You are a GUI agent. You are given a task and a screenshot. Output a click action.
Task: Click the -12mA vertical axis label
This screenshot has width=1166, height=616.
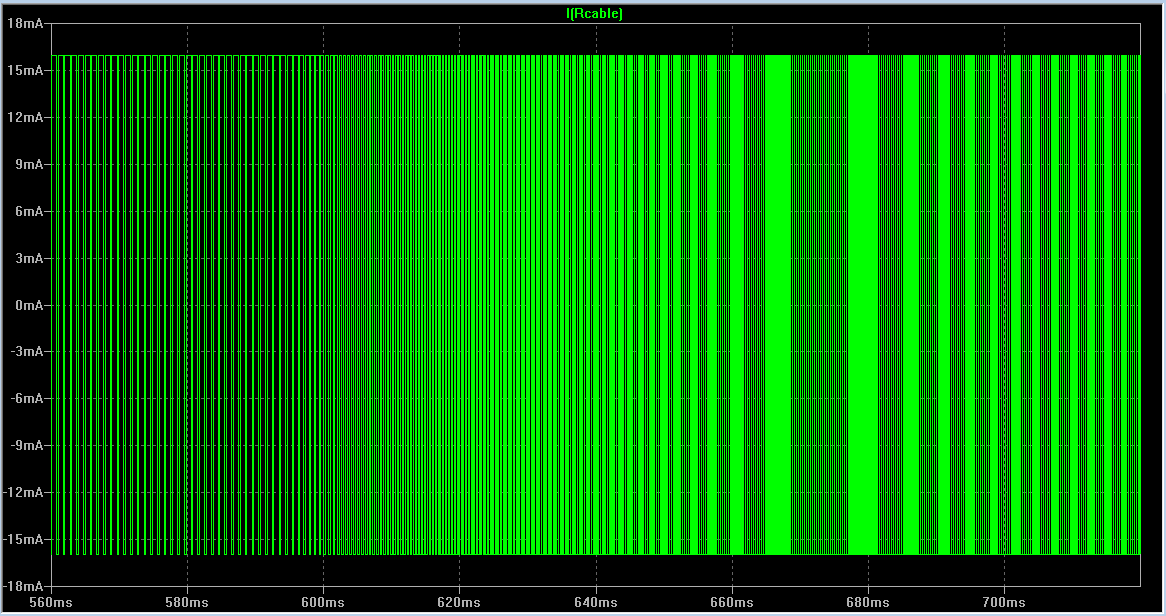[x=23, y=492]
